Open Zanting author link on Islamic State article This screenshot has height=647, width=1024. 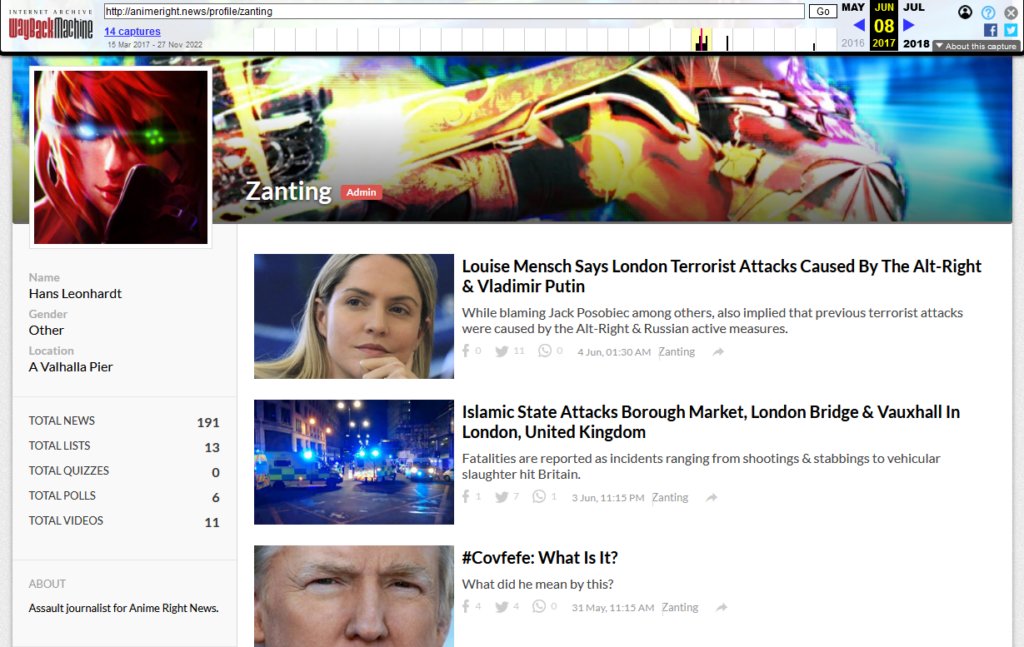[x=670, y=497]
